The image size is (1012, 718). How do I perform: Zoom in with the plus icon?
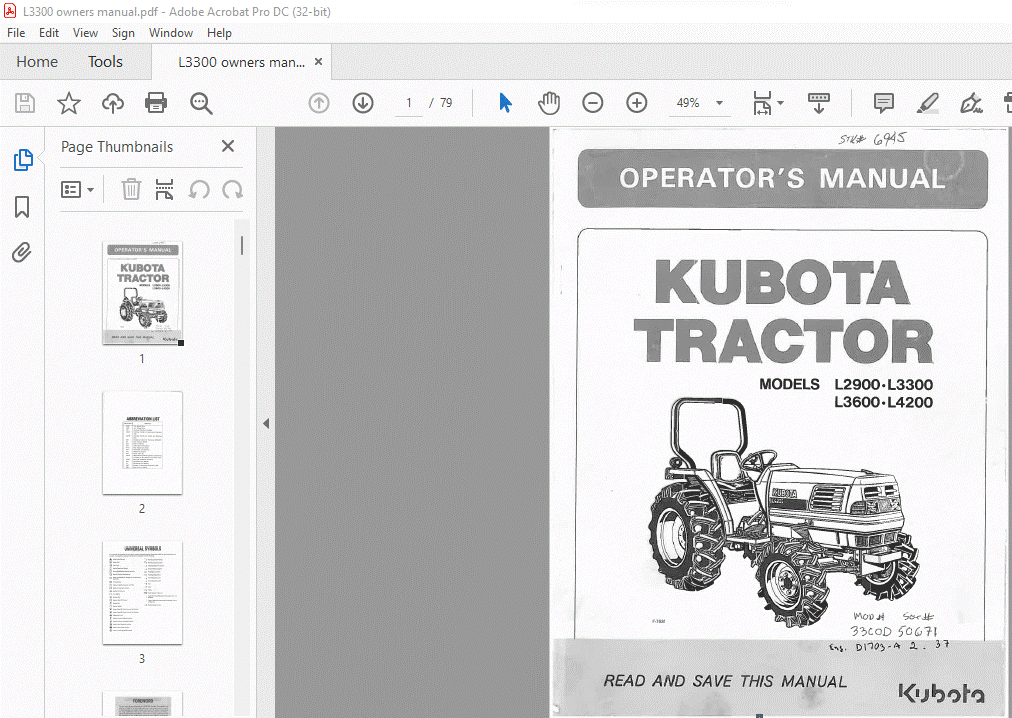[x=636, y=103]
